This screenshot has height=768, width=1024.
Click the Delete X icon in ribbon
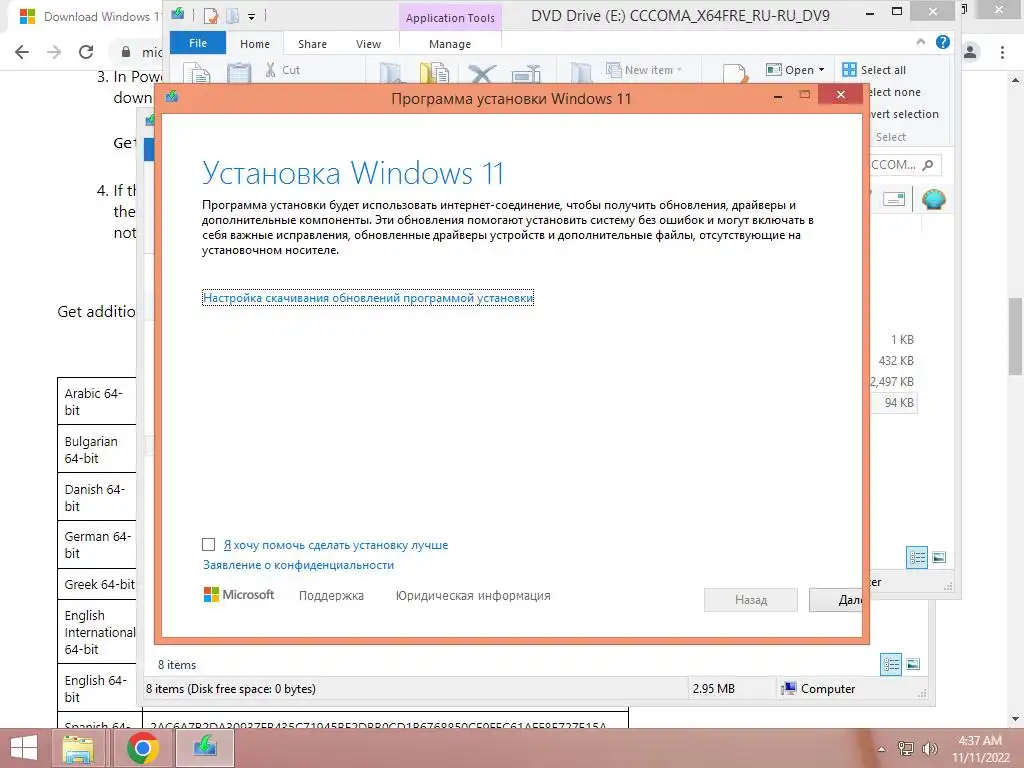point(482,73)
